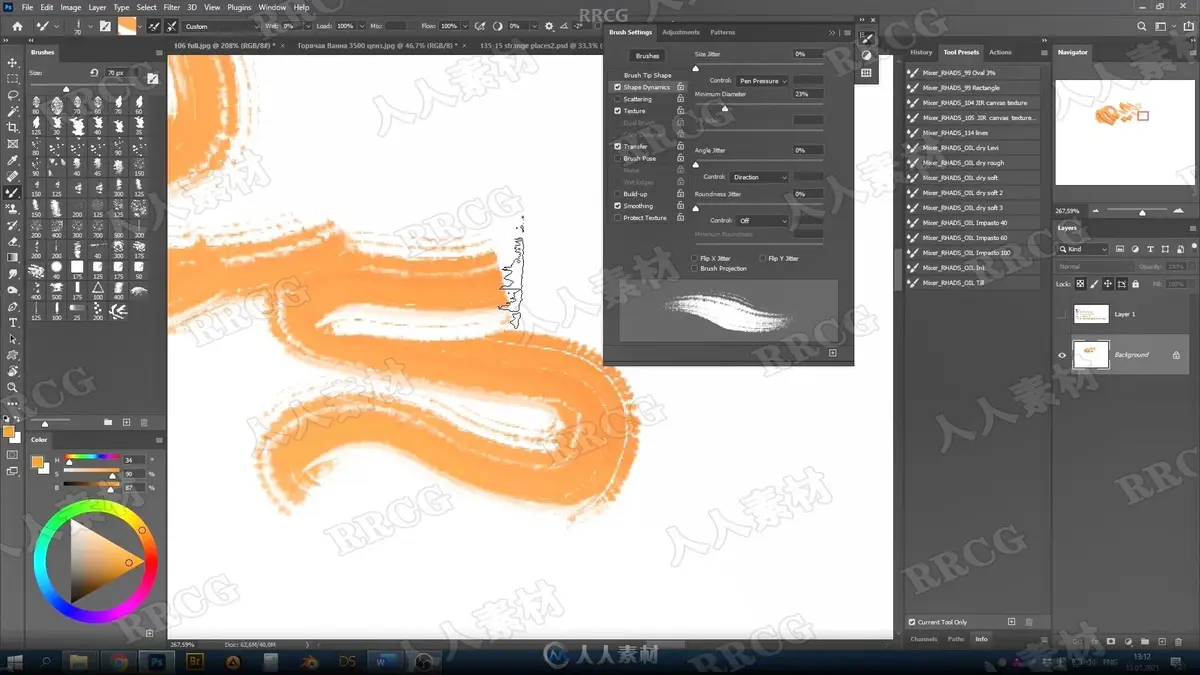The width and height of the screenshot is (1200, 675).
Task: Select the Mixer Brush tool
Action: 13,193
